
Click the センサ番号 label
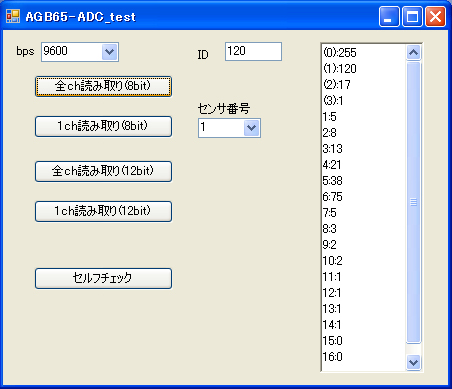224,108
